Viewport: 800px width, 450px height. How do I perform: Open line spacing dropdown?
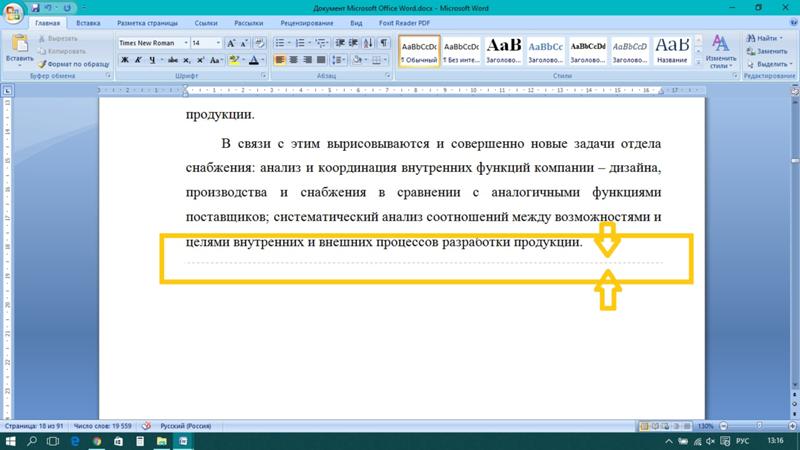(339, 60)
